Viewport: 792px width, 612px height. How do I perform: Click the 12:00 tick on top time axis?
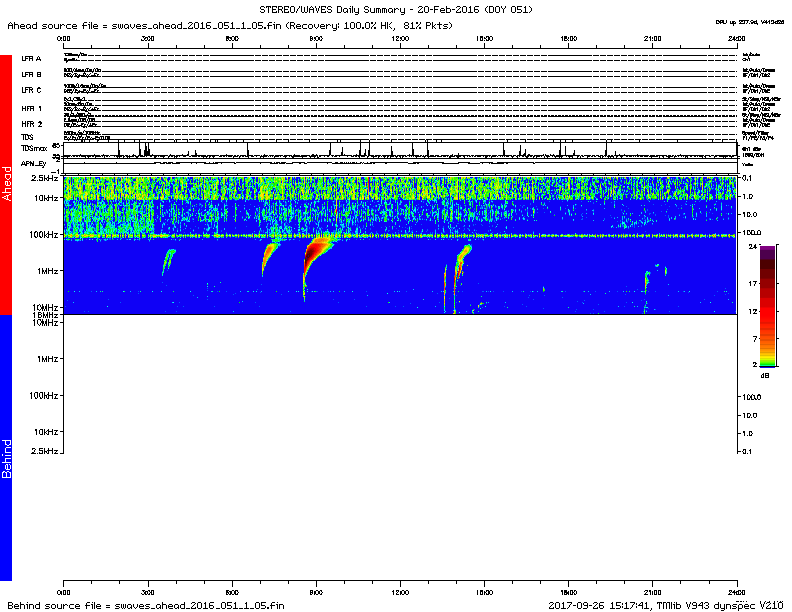(x=400, y=38)
